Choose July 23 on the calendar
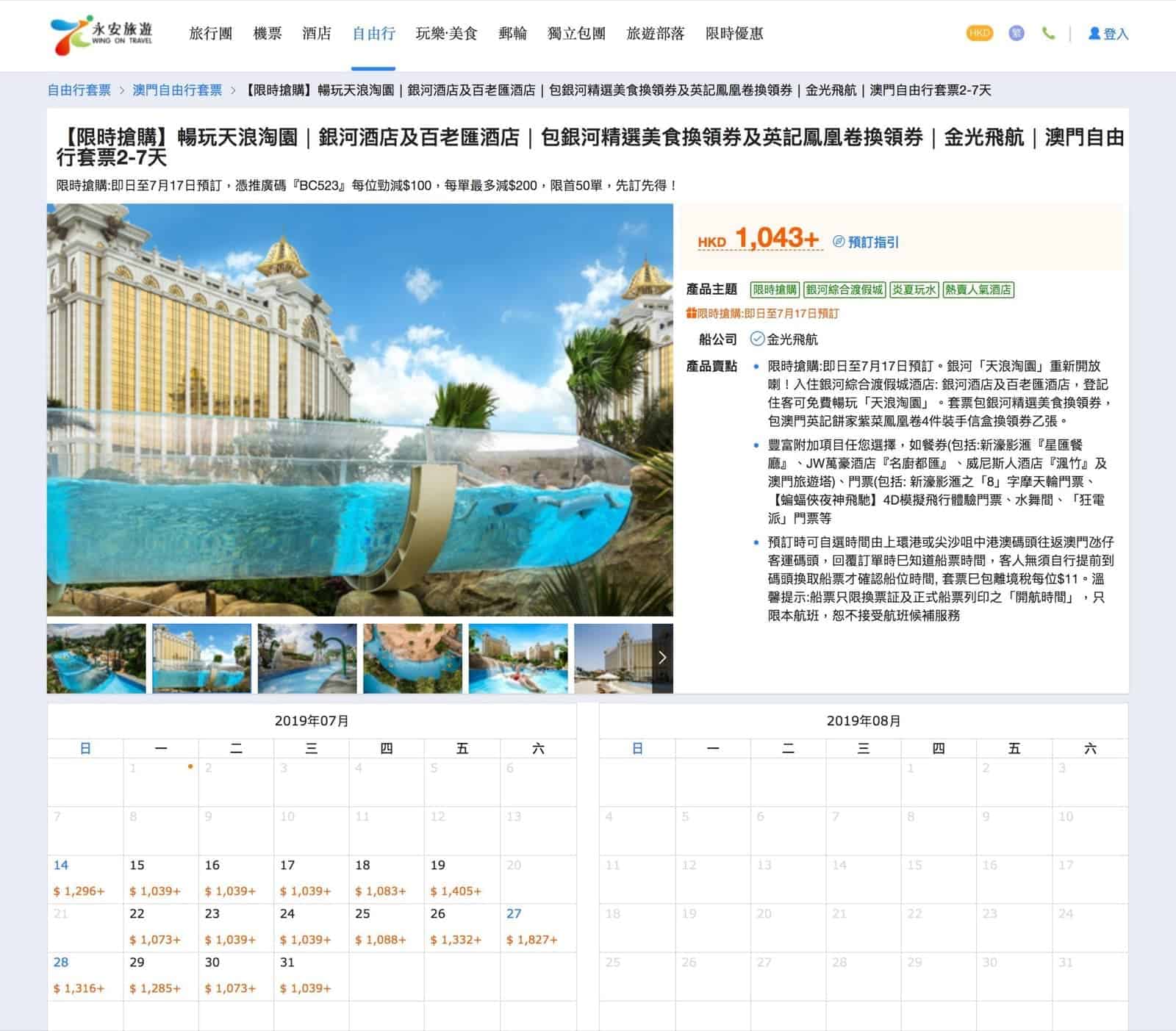The width and height of the screenshot is (1176, 1031). [236, 927]
